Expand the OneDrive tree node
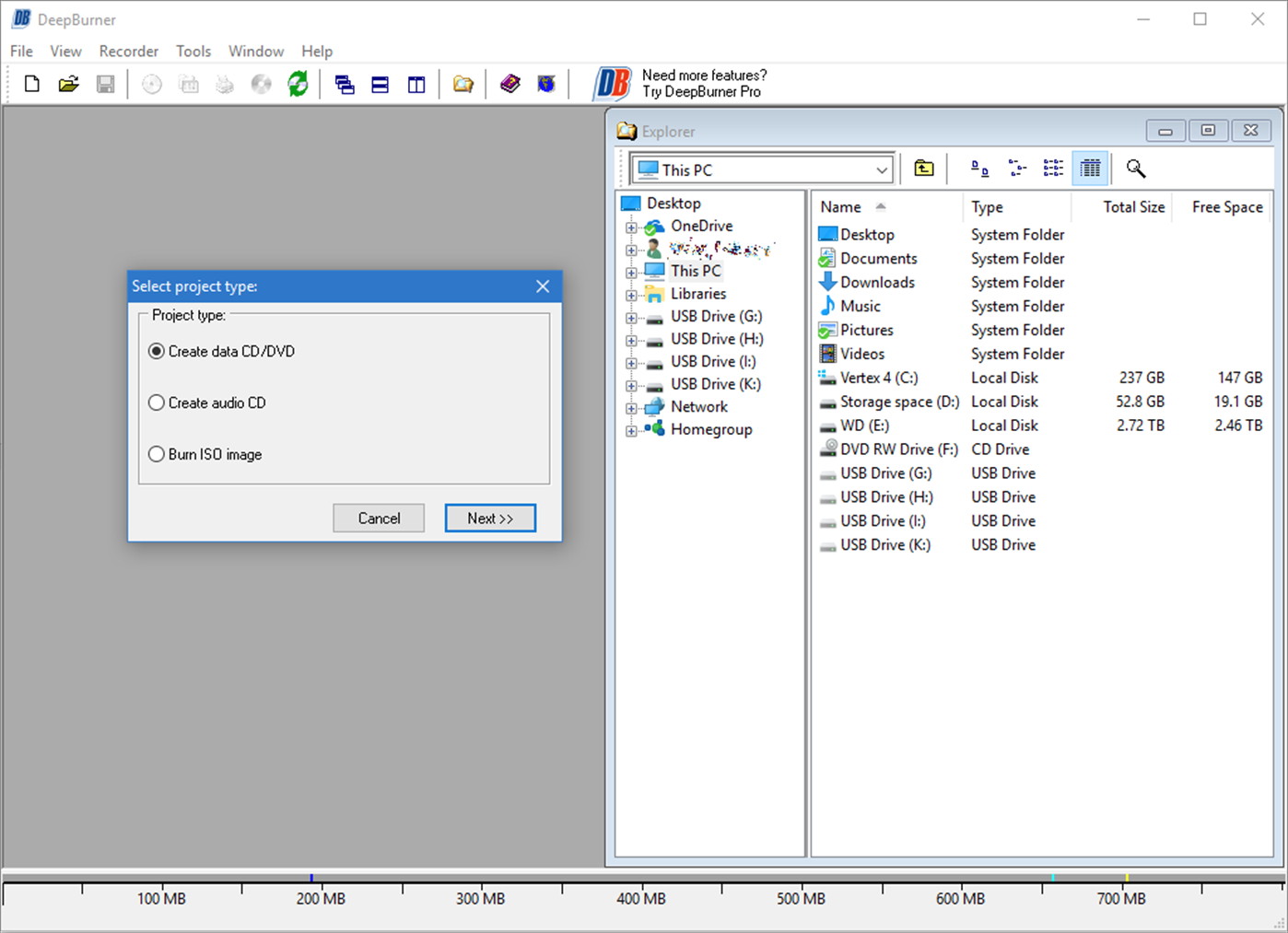 point(631,227)
